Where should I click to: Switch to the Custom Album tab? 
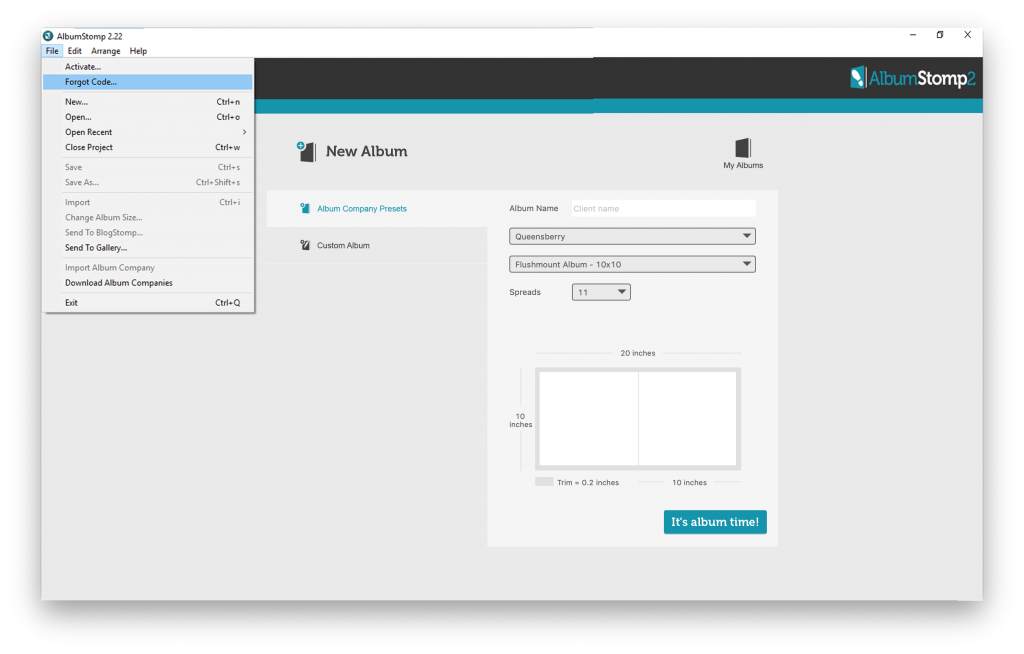click(343, 245)
